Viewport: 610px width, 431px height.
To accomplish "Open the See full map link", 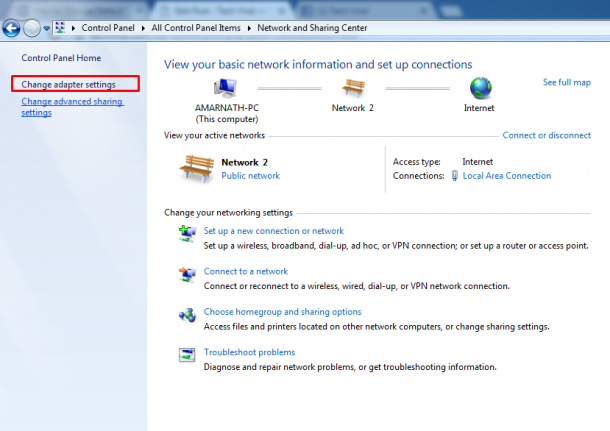I will [x=566, y=82].
